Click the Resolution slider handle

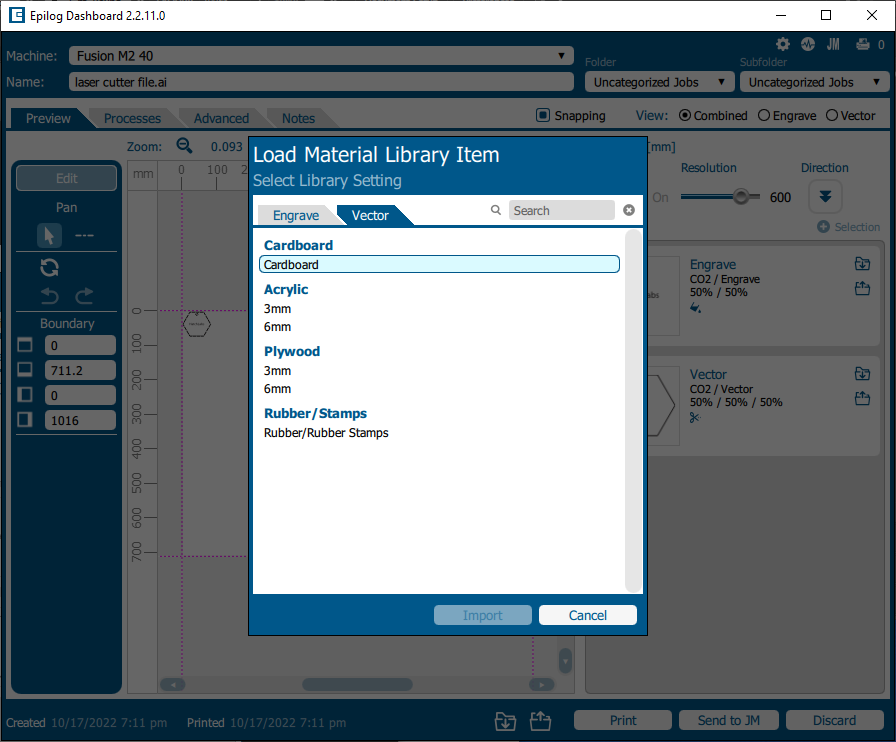pyautogui.click(x=741, y=197)
